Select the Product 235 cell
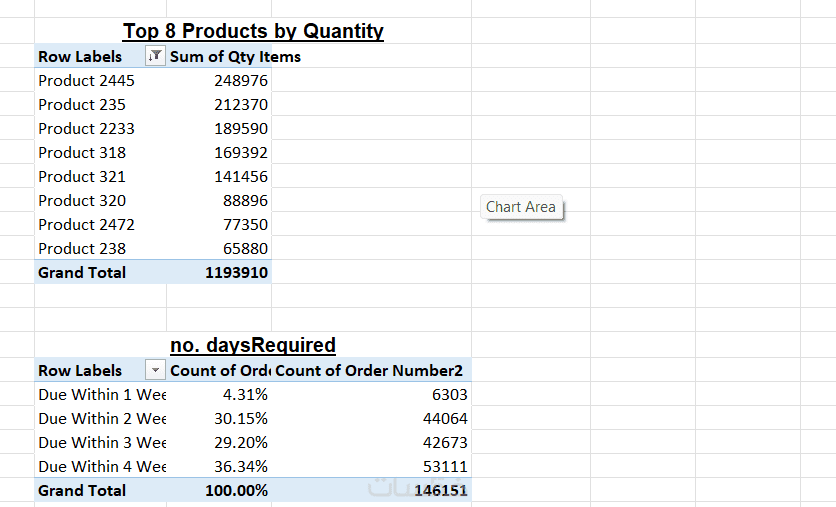Screen dimensions: 836x507 click(x=82, y=105)
